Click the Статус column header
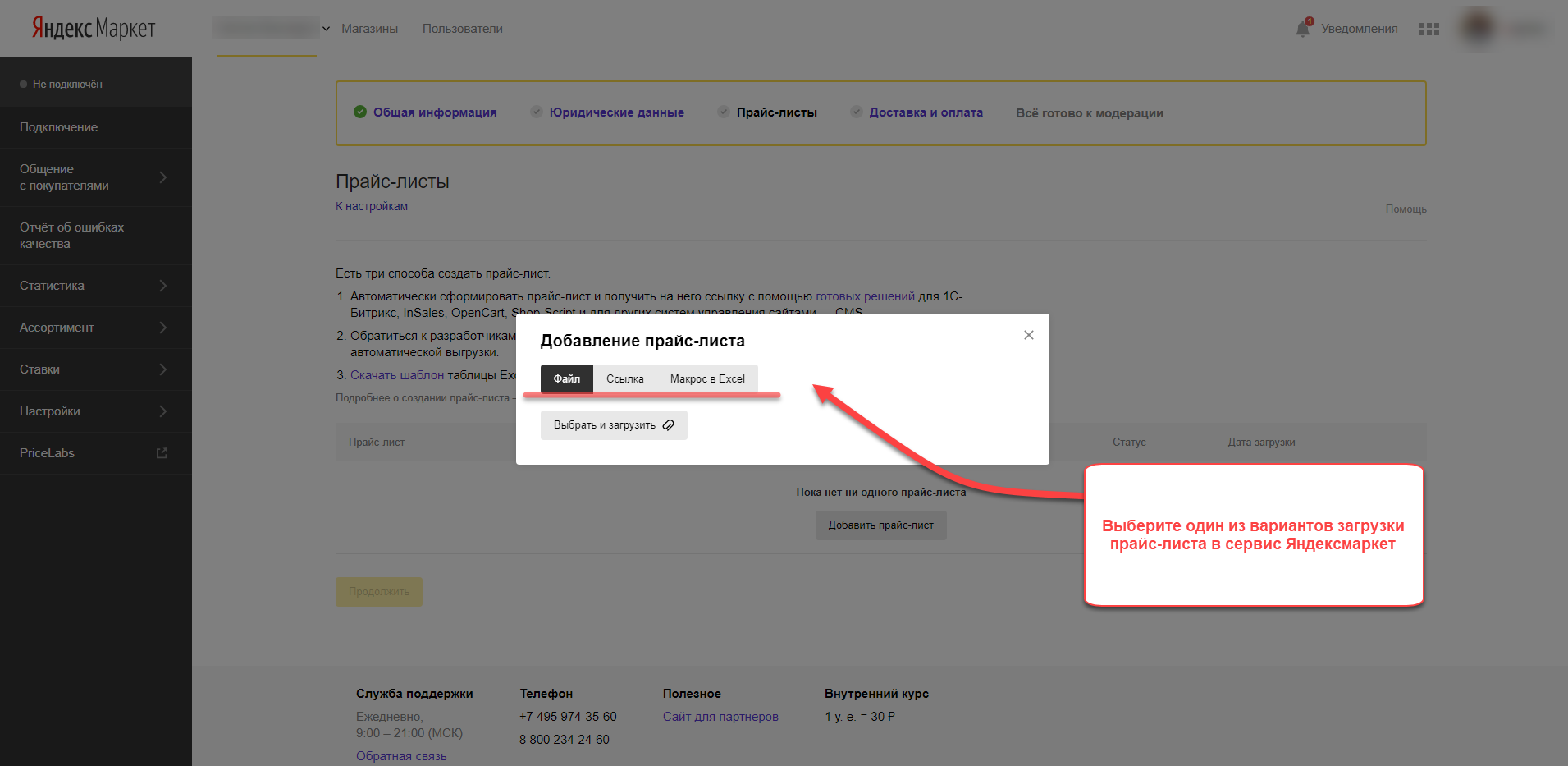Viewport: 1568px width, 766px height. (x=1129, y=443)
